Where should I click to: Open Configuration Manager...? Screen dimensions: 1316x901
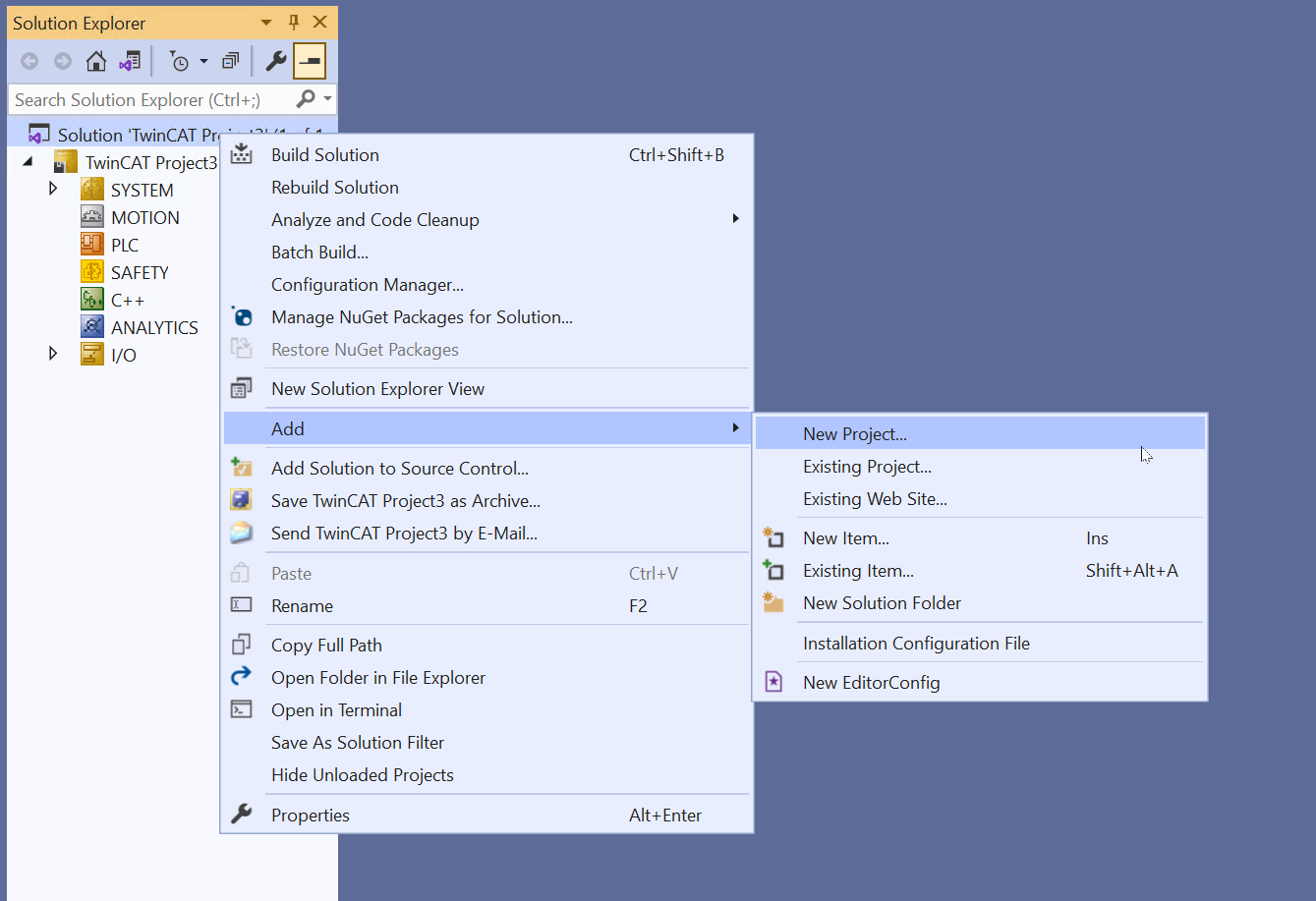(x=486, y=284)
